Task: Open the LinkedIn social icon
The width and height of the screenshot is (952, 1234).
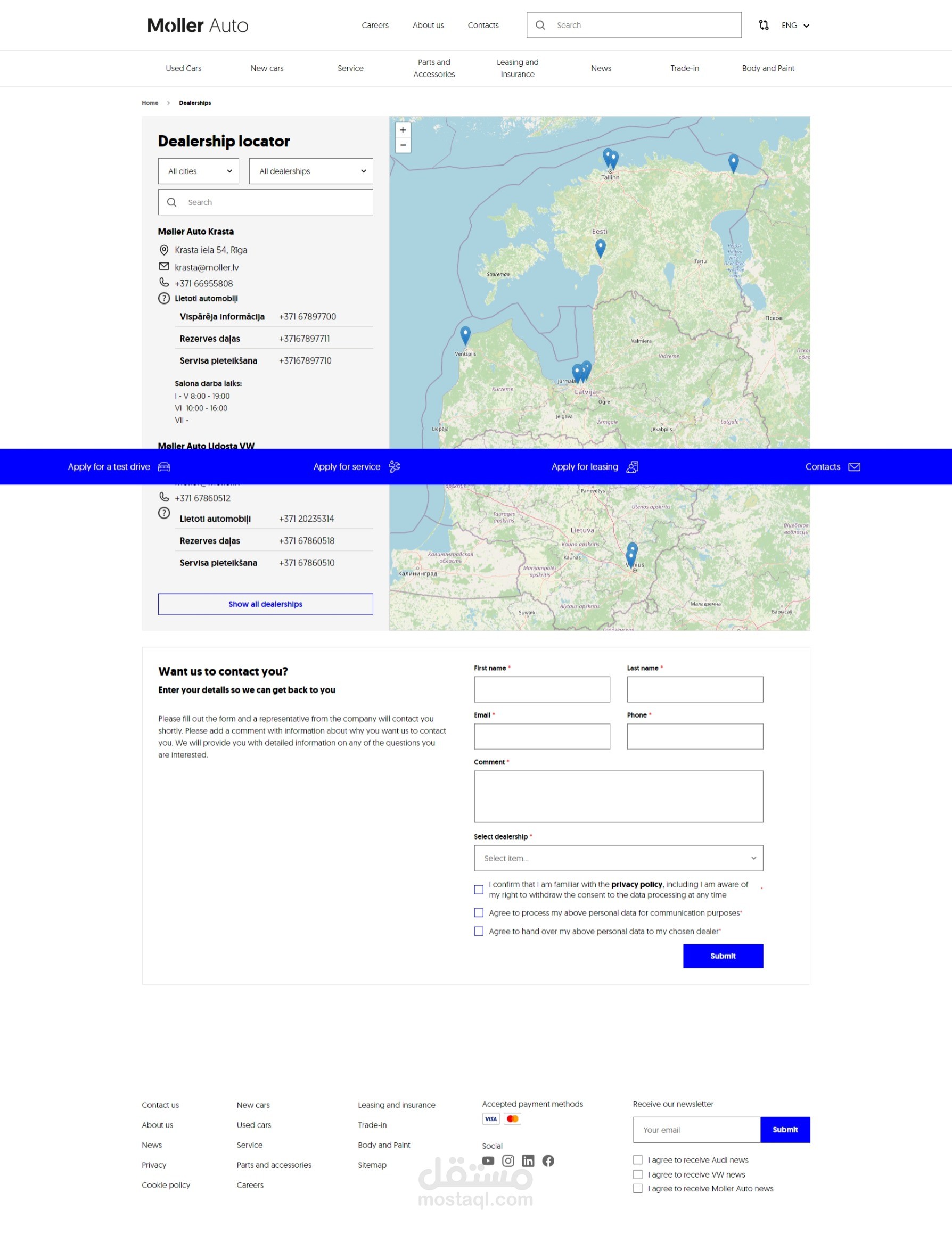Action: click(528, 1161)
